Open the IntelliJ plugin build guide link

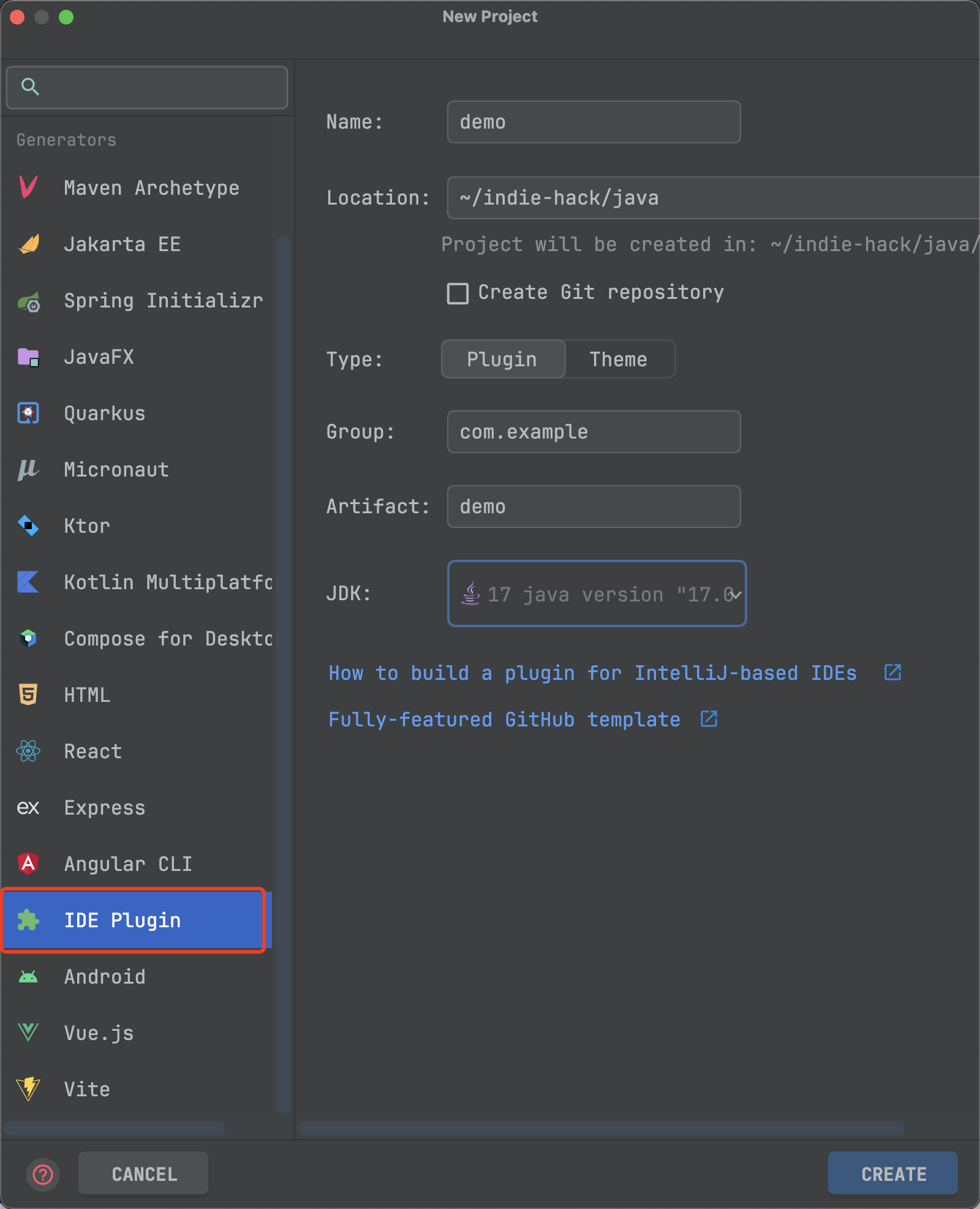[592, 673]
